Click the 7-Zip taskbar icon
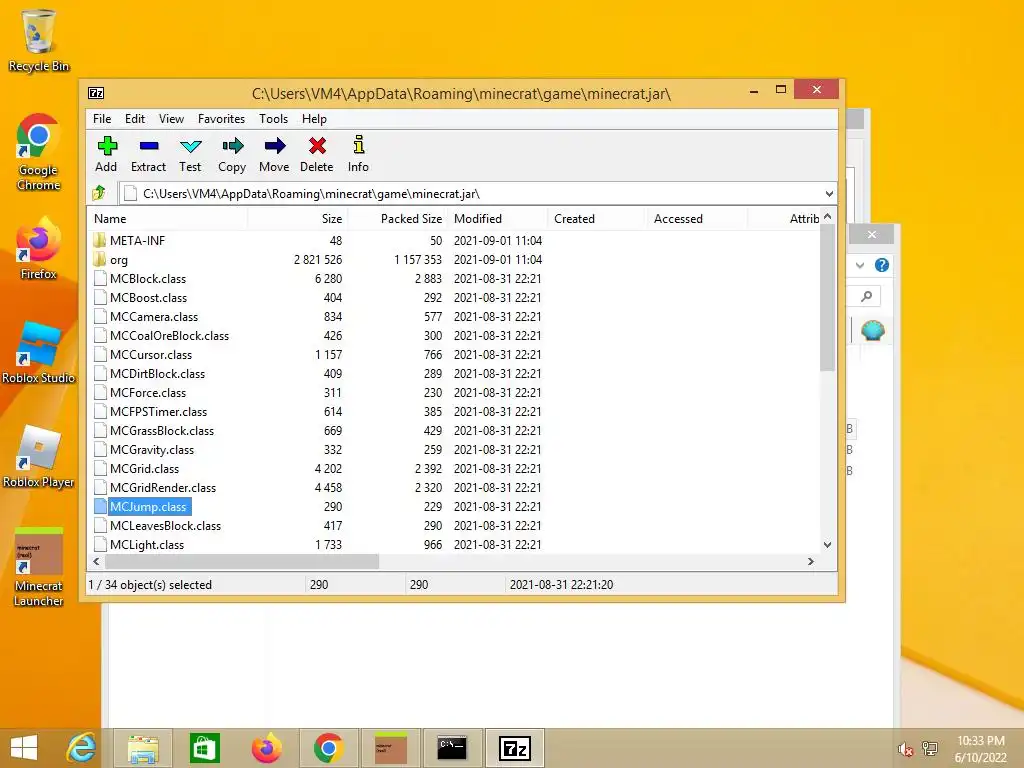 click(514, 748)
